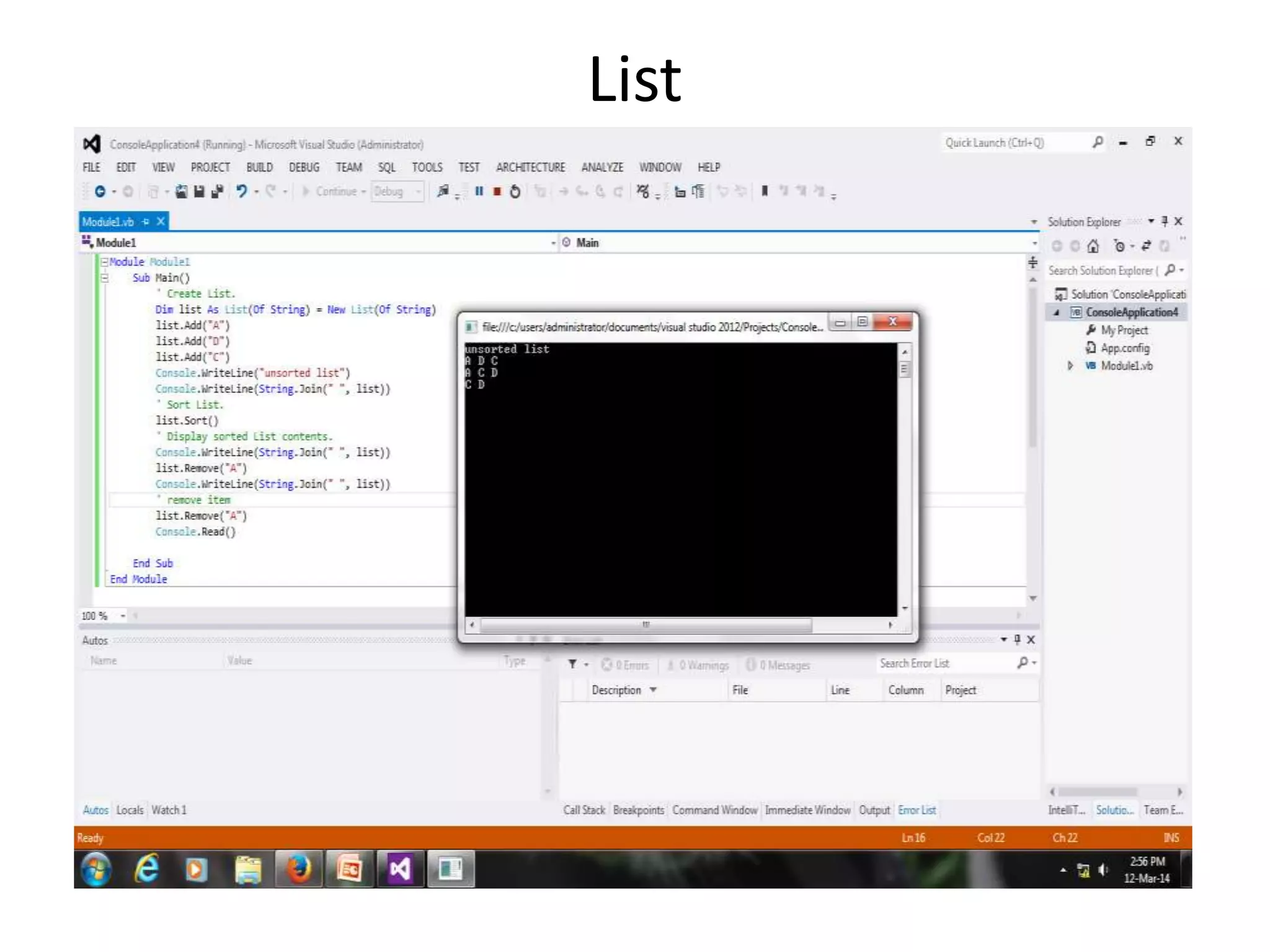Click the Visual Studio taskbar icon
The width and height of the screenshot is (1270, 952).
click(400, 869)
